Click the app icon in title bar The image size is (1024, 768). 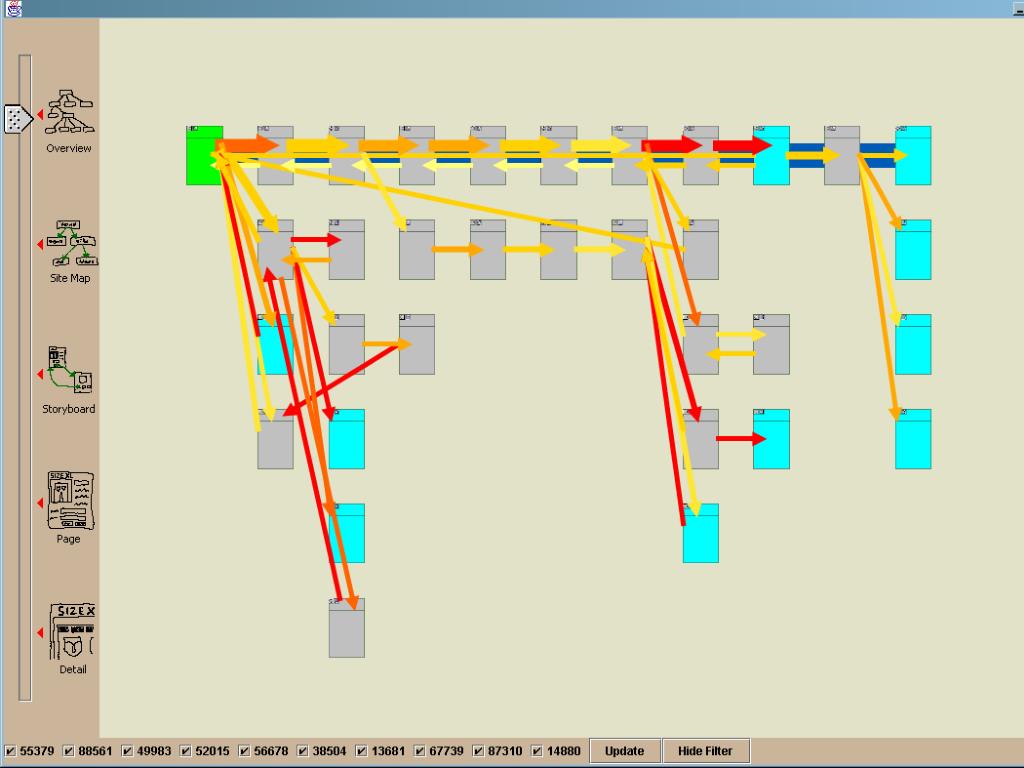coord(13,8)
